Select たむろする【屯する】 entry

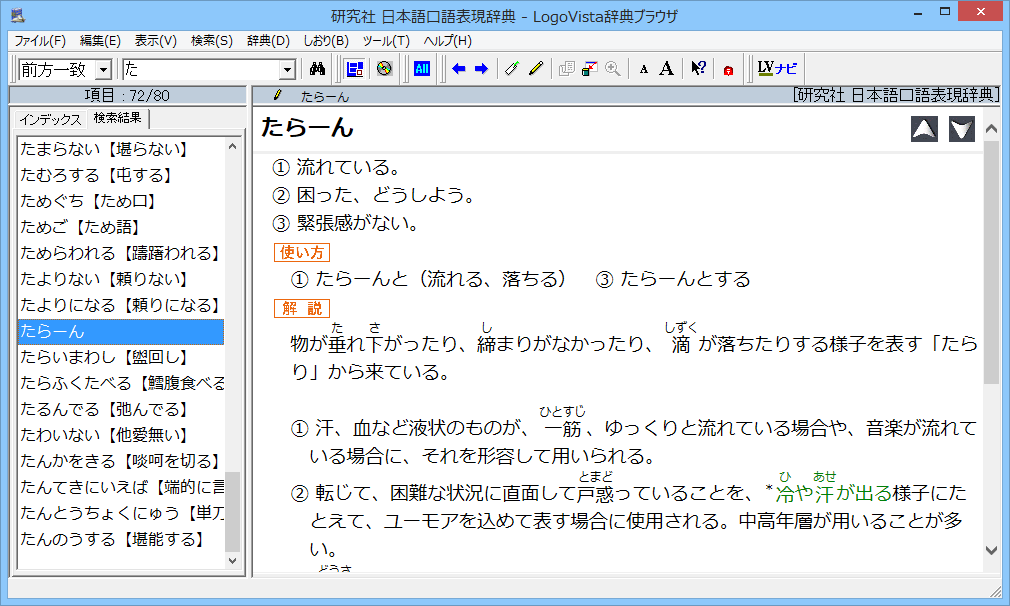[x=121, y=175]
